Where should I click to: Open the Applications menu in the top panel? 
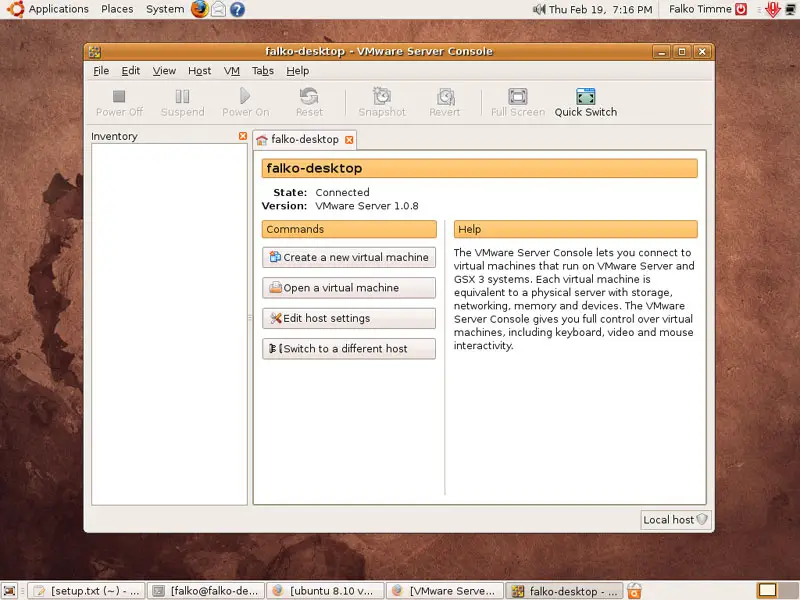(x=58, y=9)
